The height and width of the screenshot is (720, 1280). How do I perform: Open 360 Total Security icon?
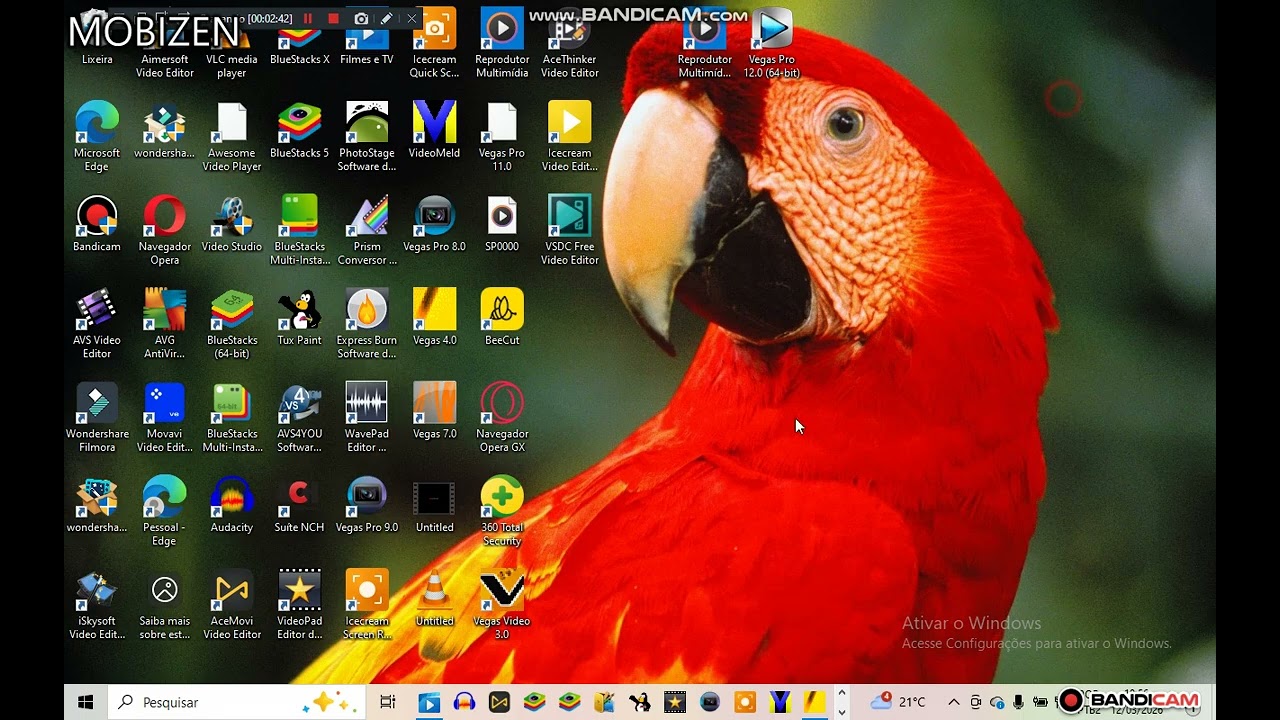[502, 511]
